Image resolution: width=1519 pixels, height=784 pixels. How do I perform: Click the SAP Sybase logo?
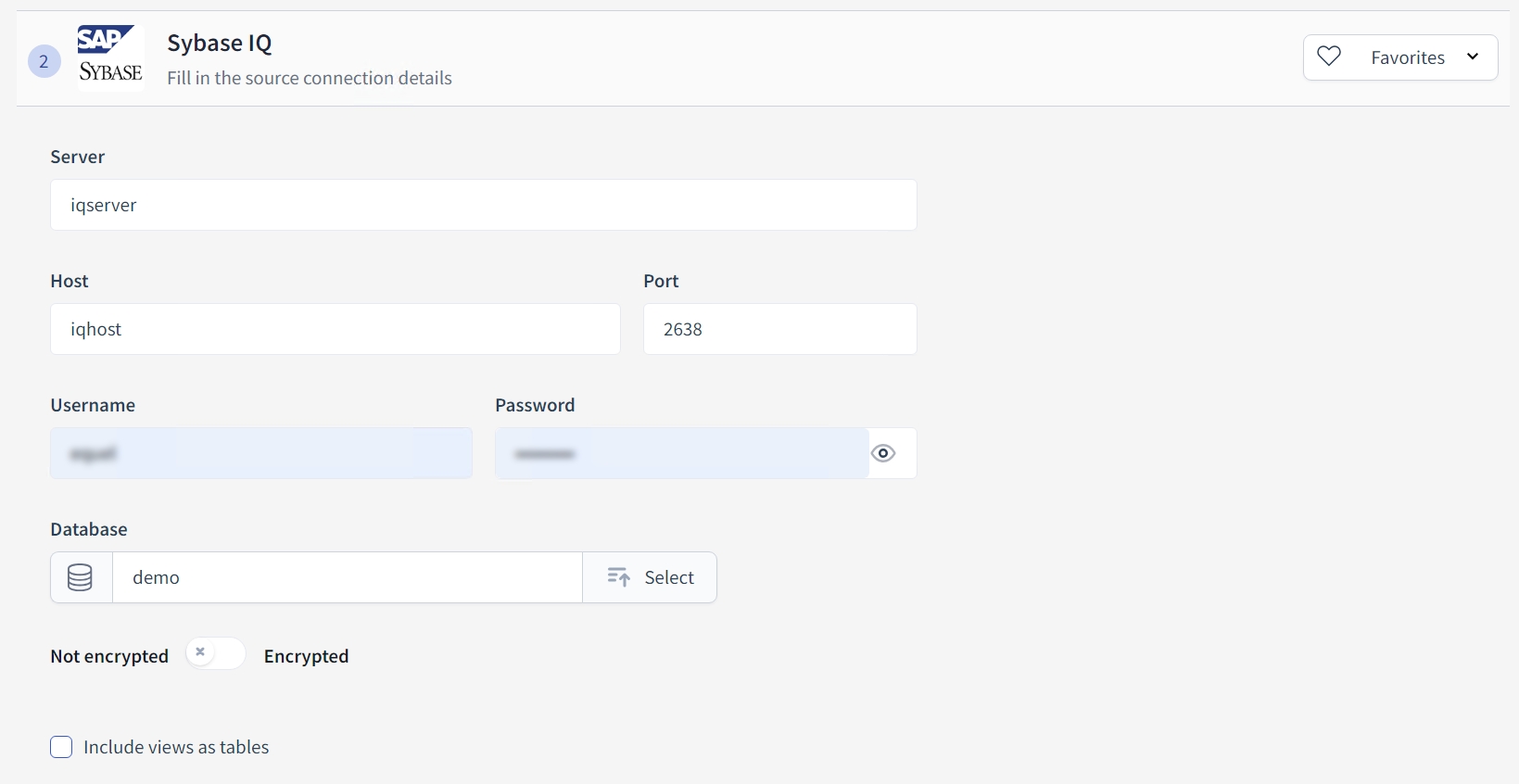point(109,57)
